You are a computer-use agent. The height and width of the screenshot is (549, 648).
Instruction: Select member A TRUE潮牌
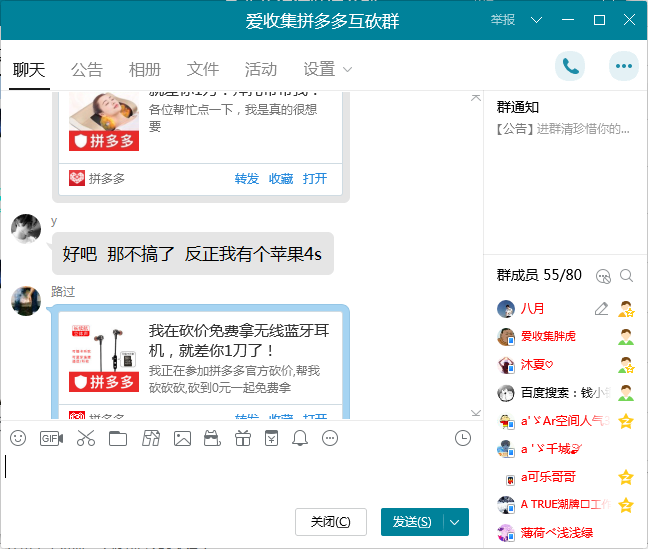coord(565,505)
